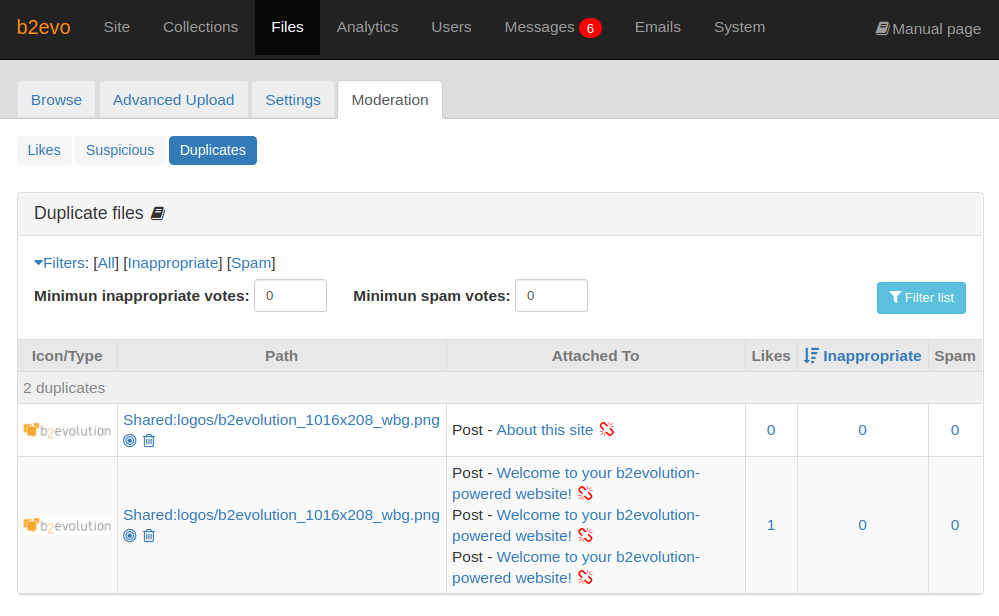Image resolution: width=999 pixels, height=616 pixels.
Task: Click the Spam count 0 in the About this site row
Action: tap(955, 430)
